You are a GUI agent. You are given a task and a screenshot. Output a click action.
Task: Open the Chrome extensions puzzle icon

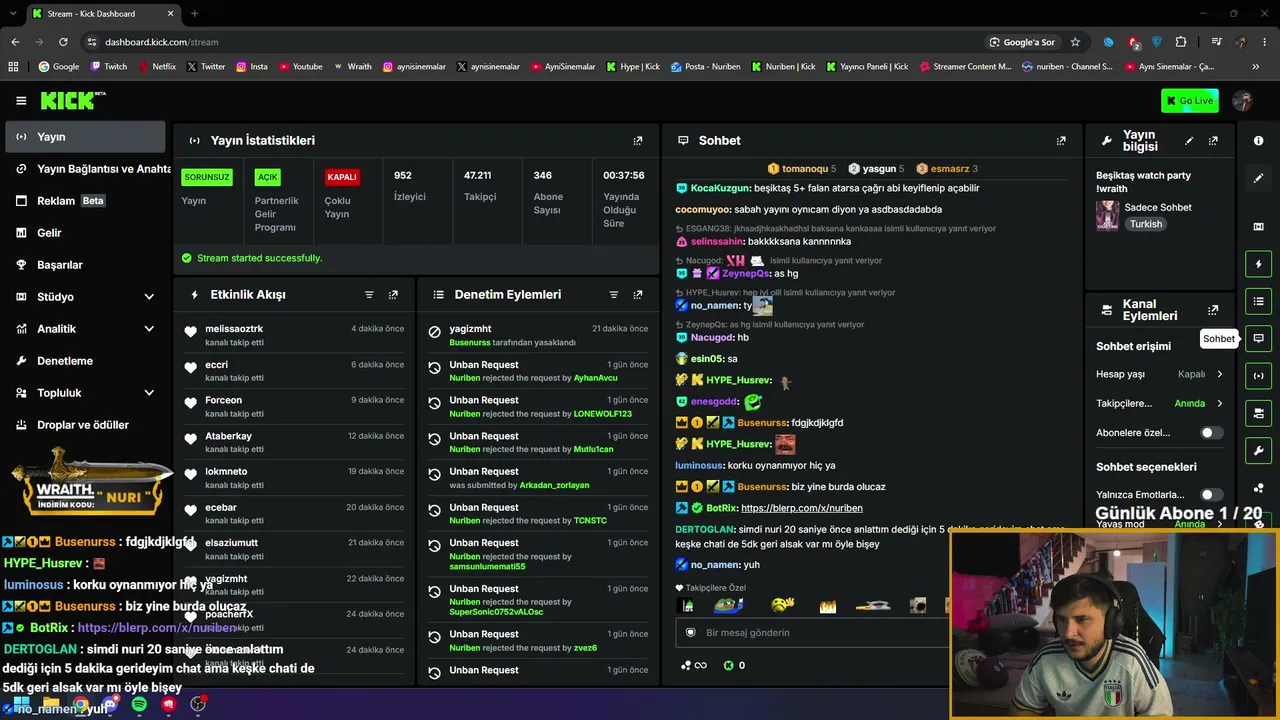click(1181, 42)
